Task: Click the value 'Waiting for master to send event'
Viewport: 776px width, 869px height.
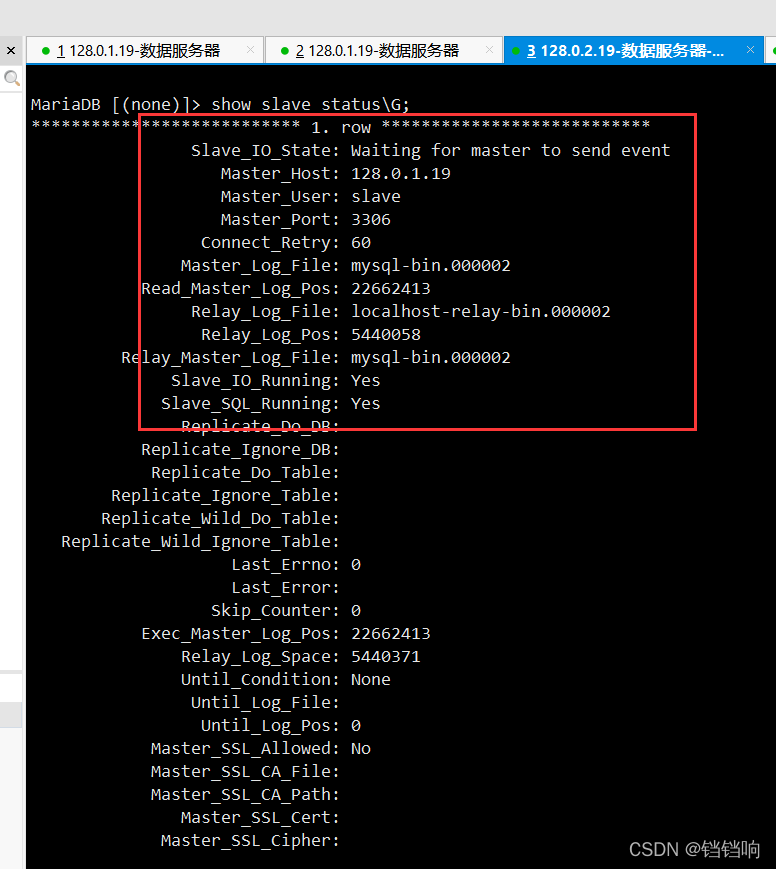Action: pos(510,150)
